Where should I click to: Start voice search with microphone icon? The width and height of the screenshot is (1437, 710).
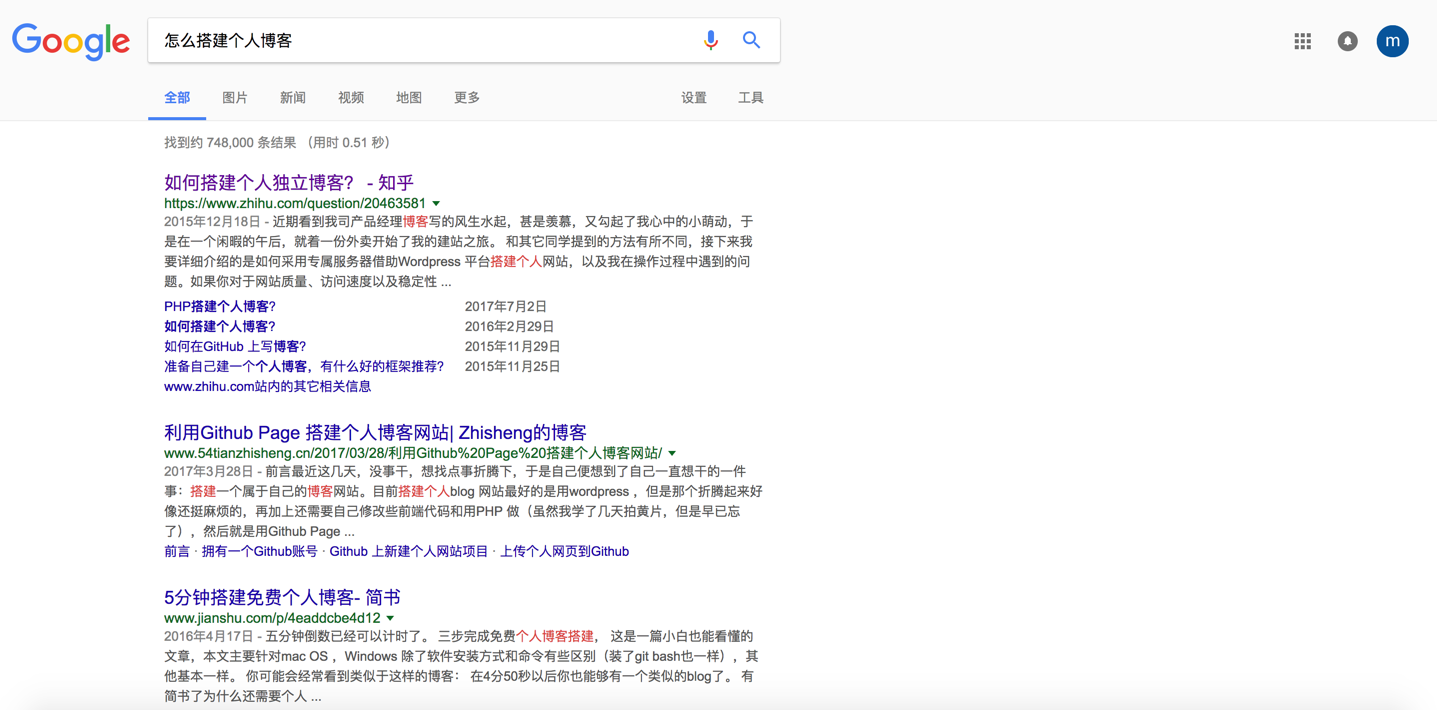point(710,41)
